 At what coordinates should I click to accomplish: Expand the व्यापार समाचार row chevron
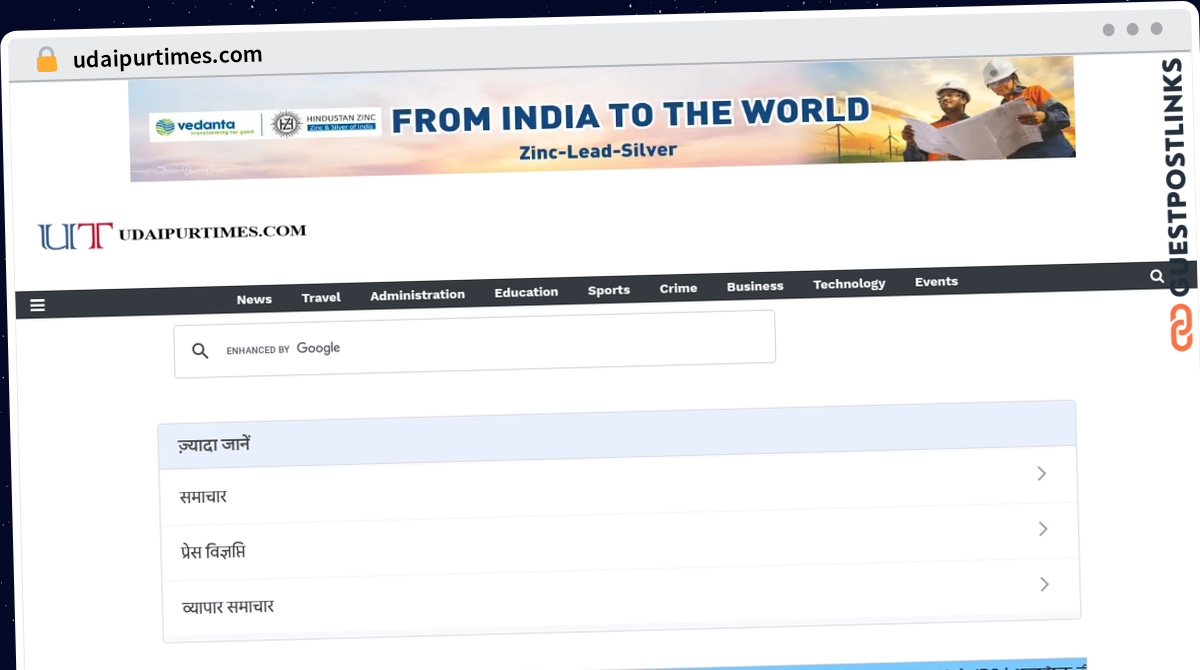pos(1044,584)
